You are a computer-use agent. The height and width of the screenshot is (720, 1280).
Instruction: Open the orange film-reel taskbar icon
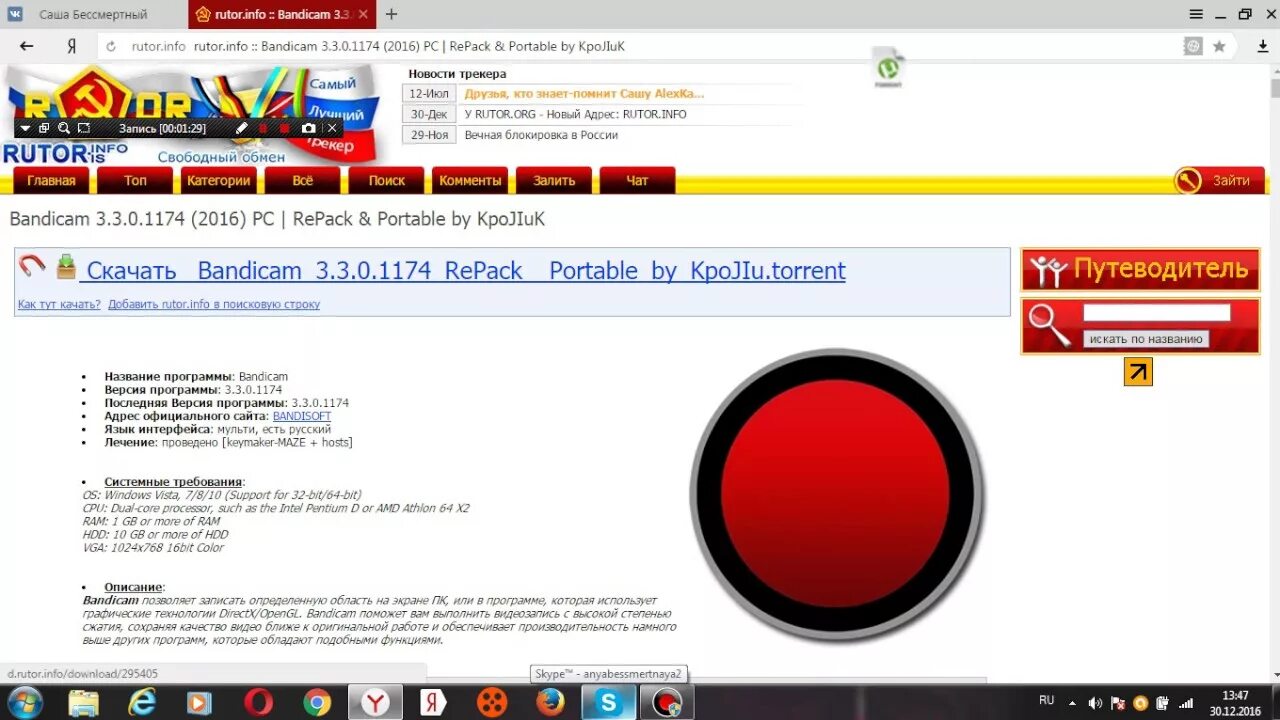click(491, 703)
